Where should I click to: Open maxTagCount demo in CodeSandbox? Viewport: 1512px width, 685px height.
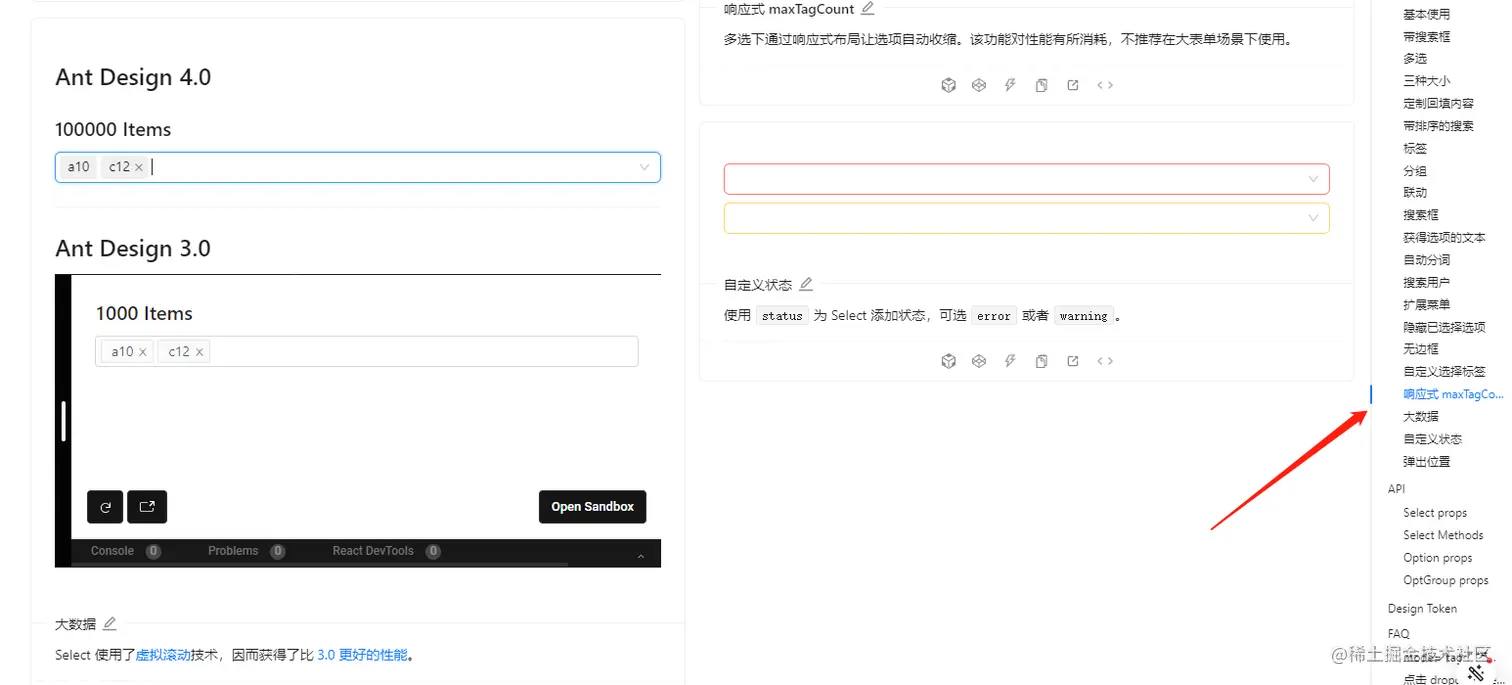[x=948, y=85]
